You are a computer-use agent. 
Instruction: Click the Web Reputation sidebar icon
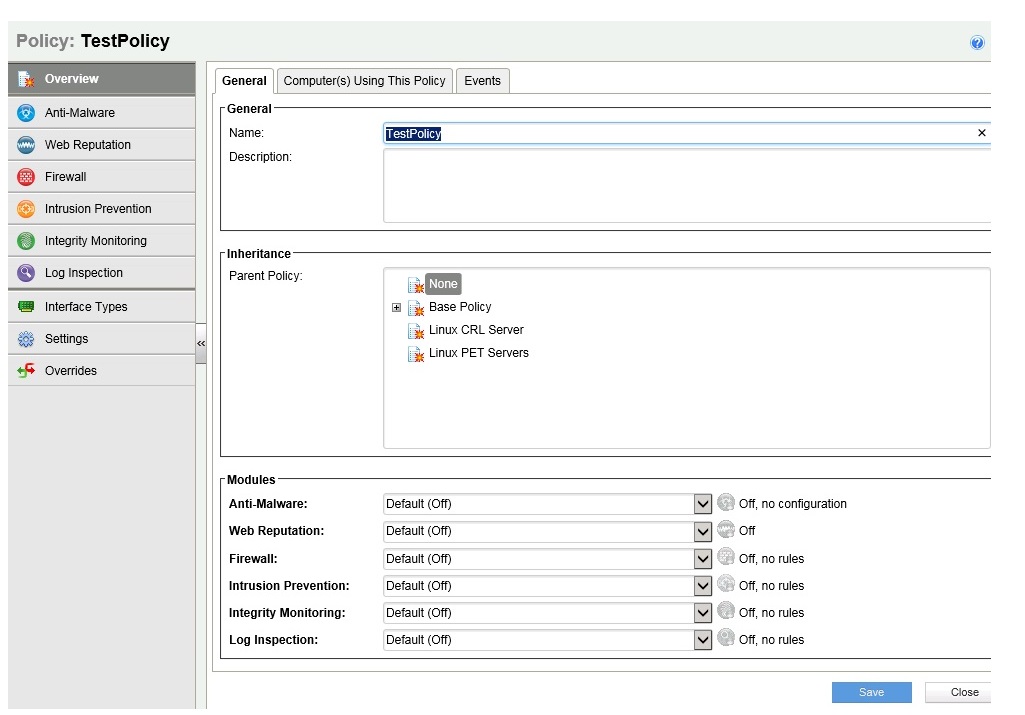(x=26, y=145)
